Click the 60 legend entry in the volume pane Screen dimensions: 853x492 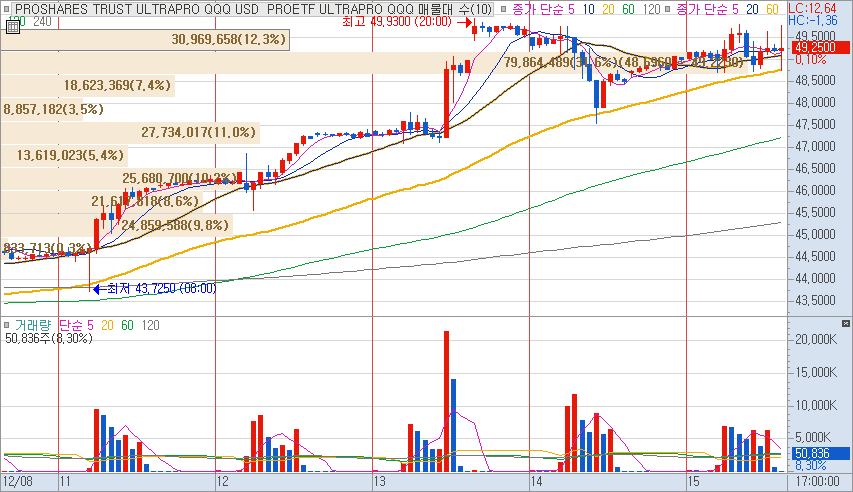(x=127, y=325)
